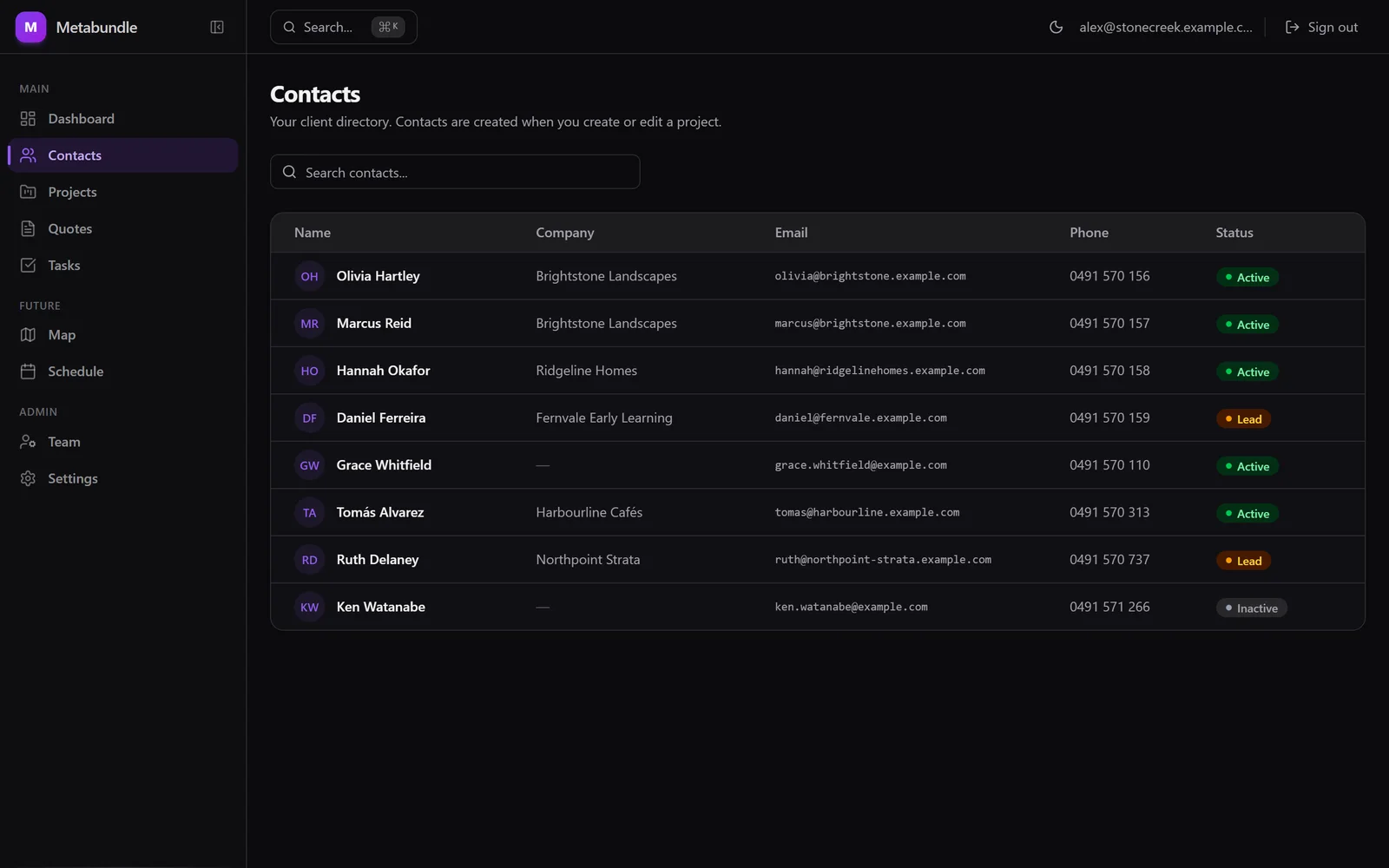Click the Schedule calendar icon
1389x868 pixels.
coord(28,372)
